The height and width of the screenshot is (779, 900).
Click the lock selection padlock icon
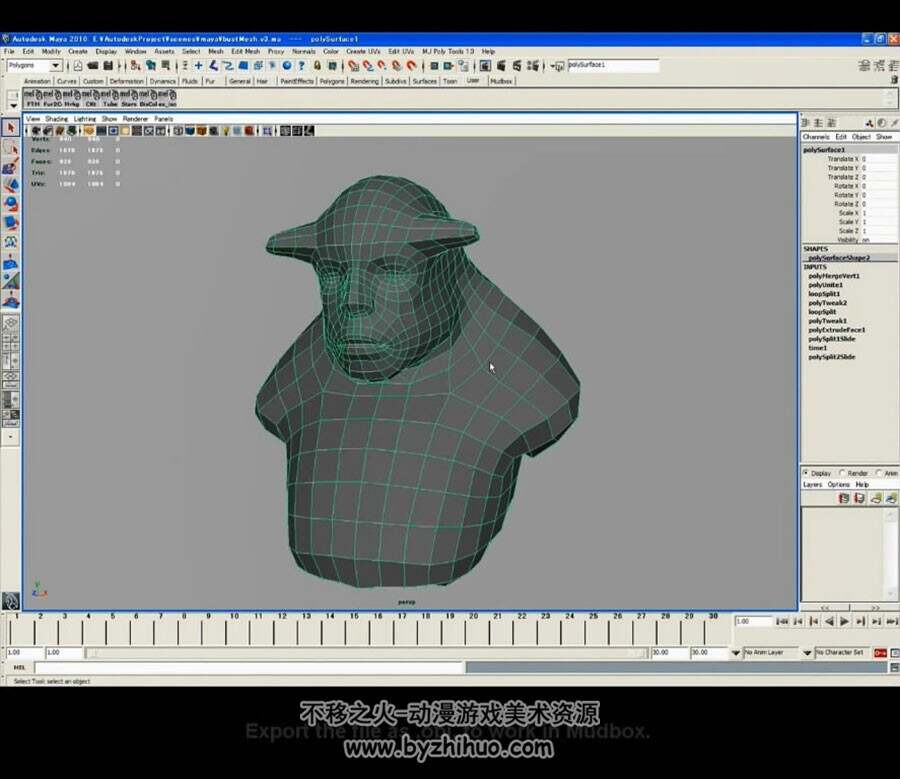317,66
